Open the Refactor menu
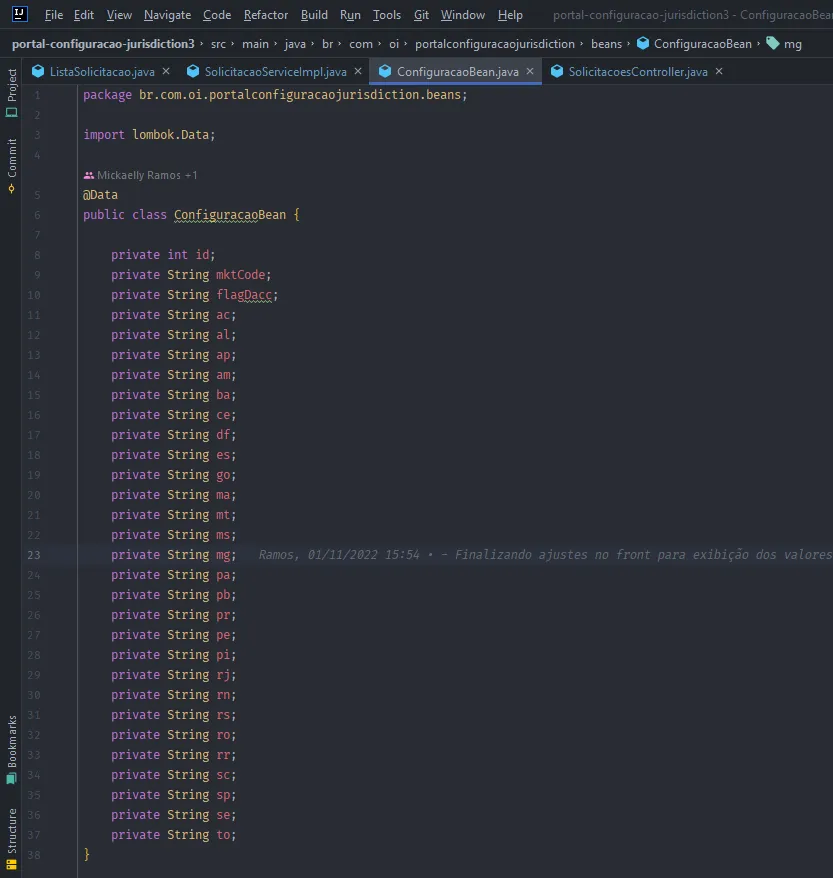The height and width of the screenshot is (878, 833). pyautogui.click(x=266, y=15)
